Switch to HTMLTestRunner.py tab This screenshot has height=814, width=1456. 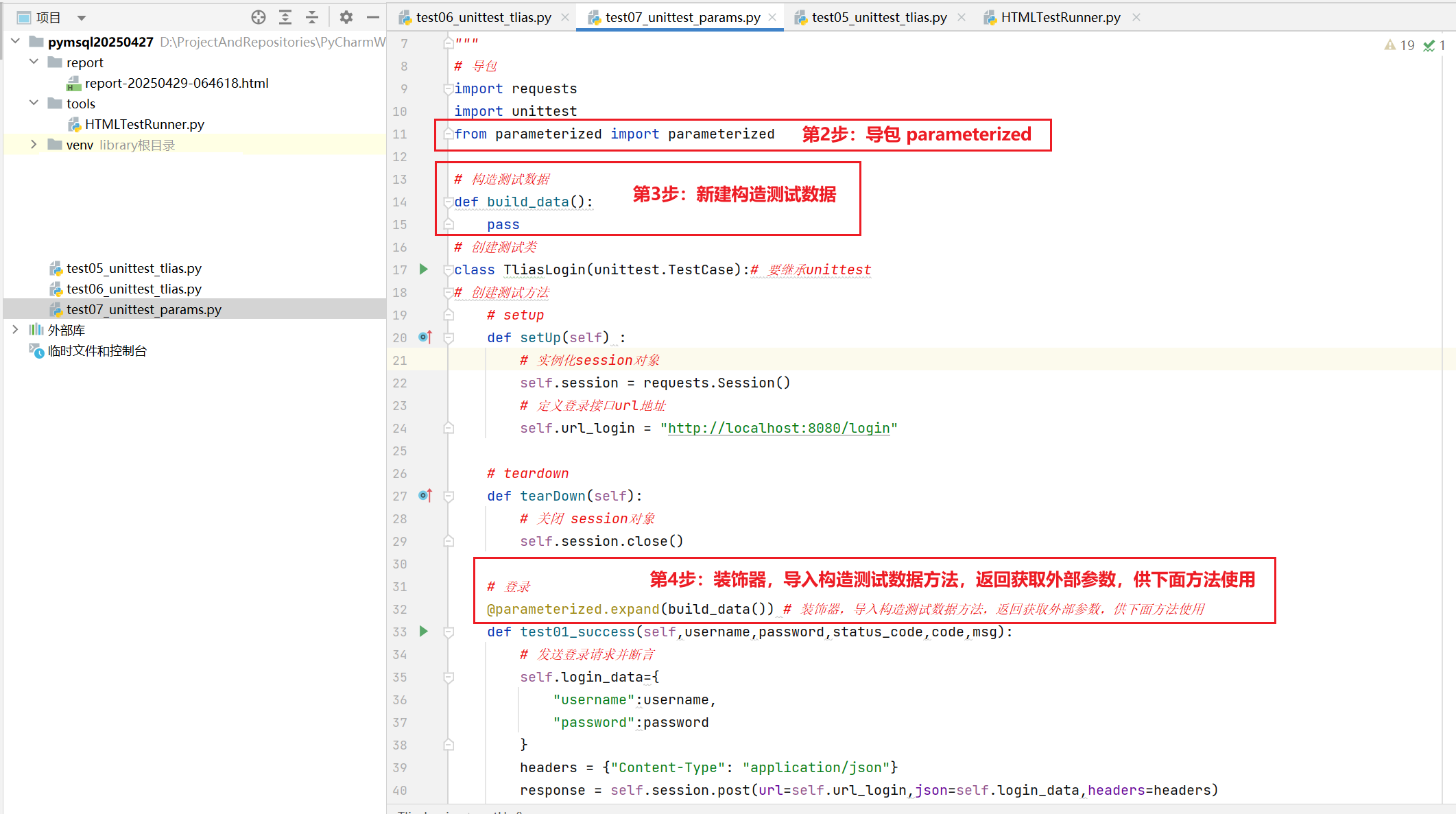1060,18
